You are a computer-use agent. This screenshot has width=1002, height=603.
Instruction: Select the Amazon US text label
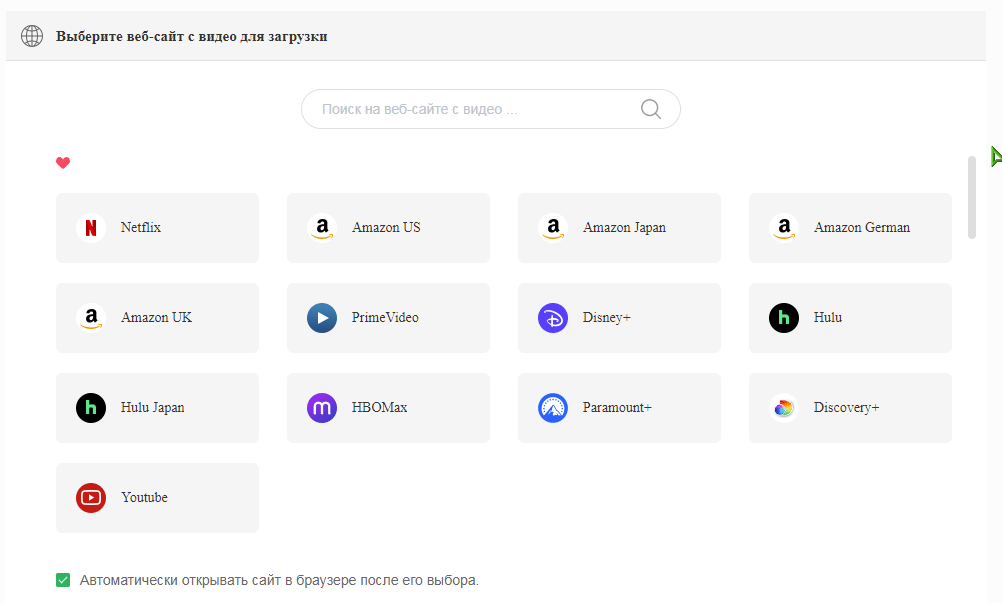point(386,227)
